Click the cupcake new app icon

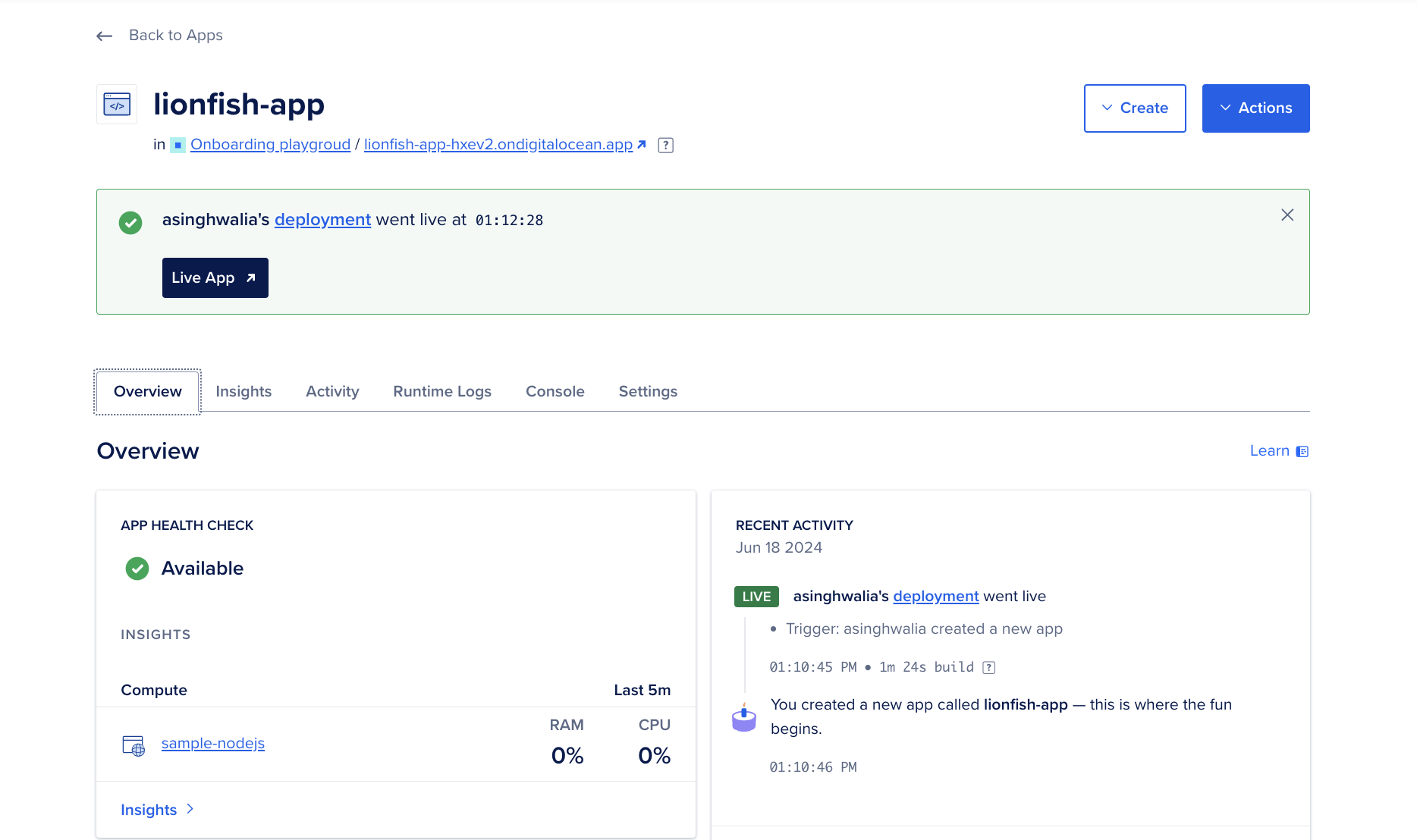pos(744,717)
